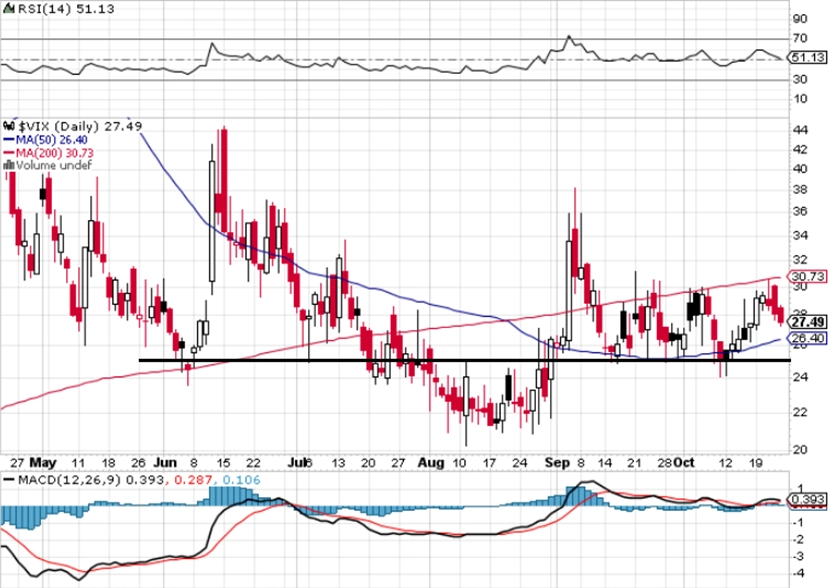The image size is (828, 588).
Task: Click the 26 date label before Jun
Action: click(138, 463)
